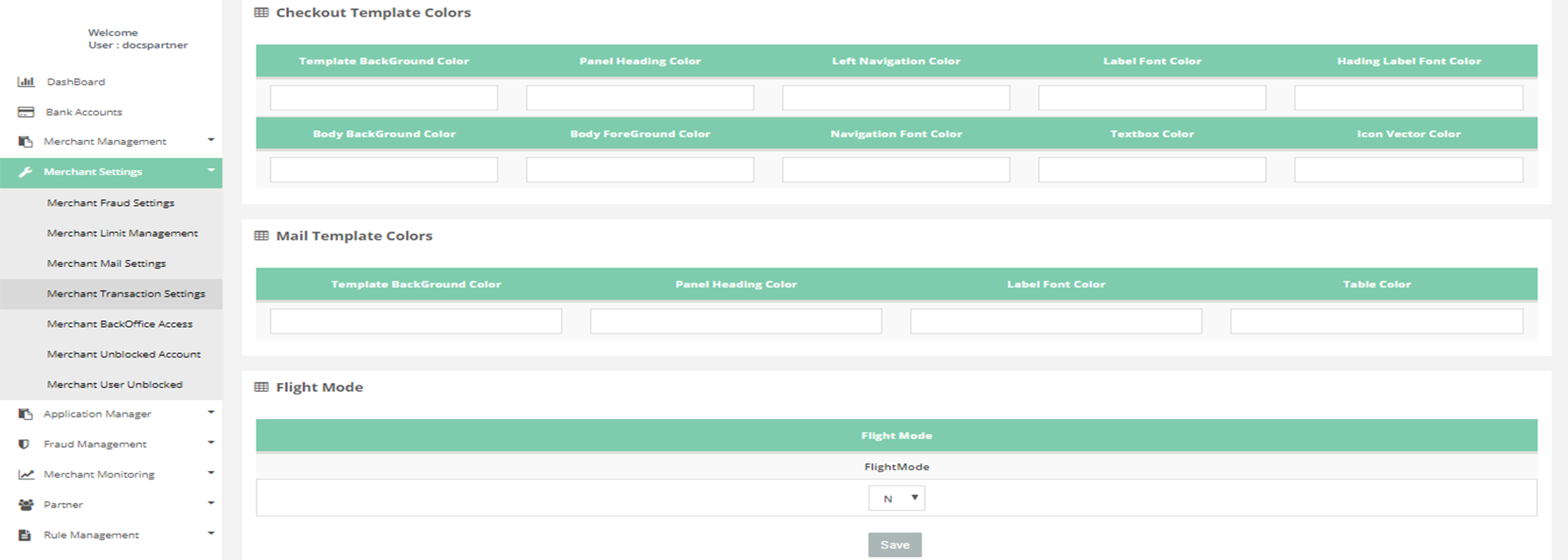Collapse the Merchant Settings menu arrow
The width and height of the screenshot is (1568, 560).
point(211,170)
